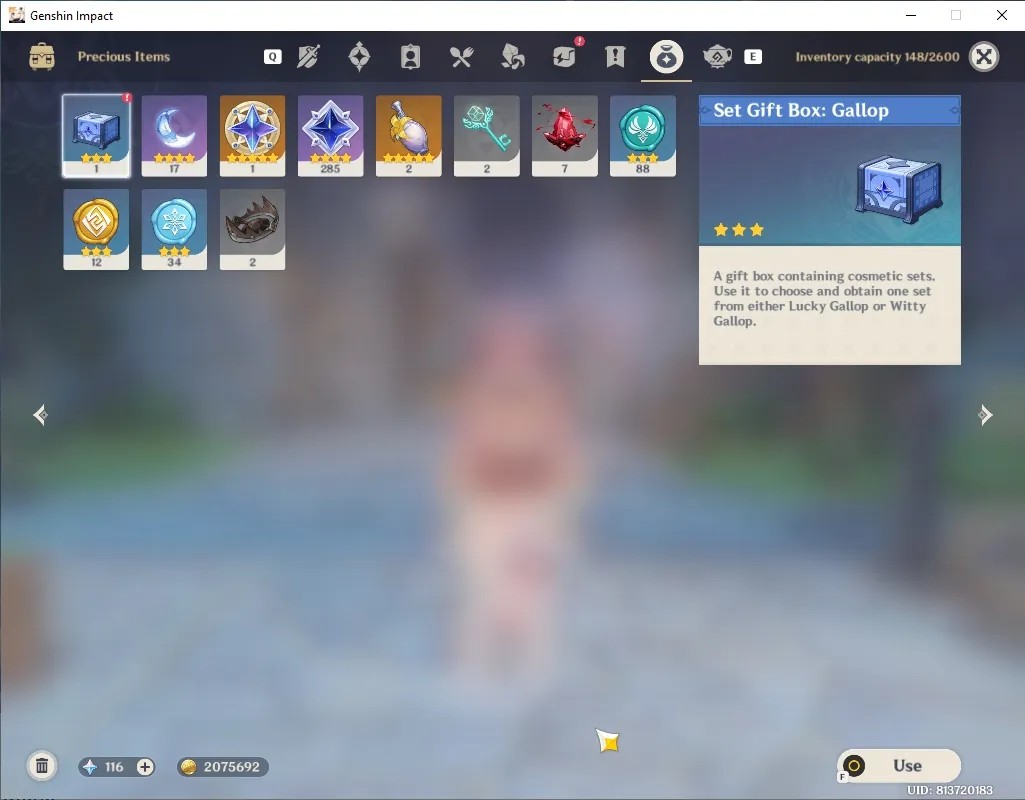The height and width of the screenshot is (800, 1025).
Task: Select the crescent moon item with 17
Action: [174, 136]
